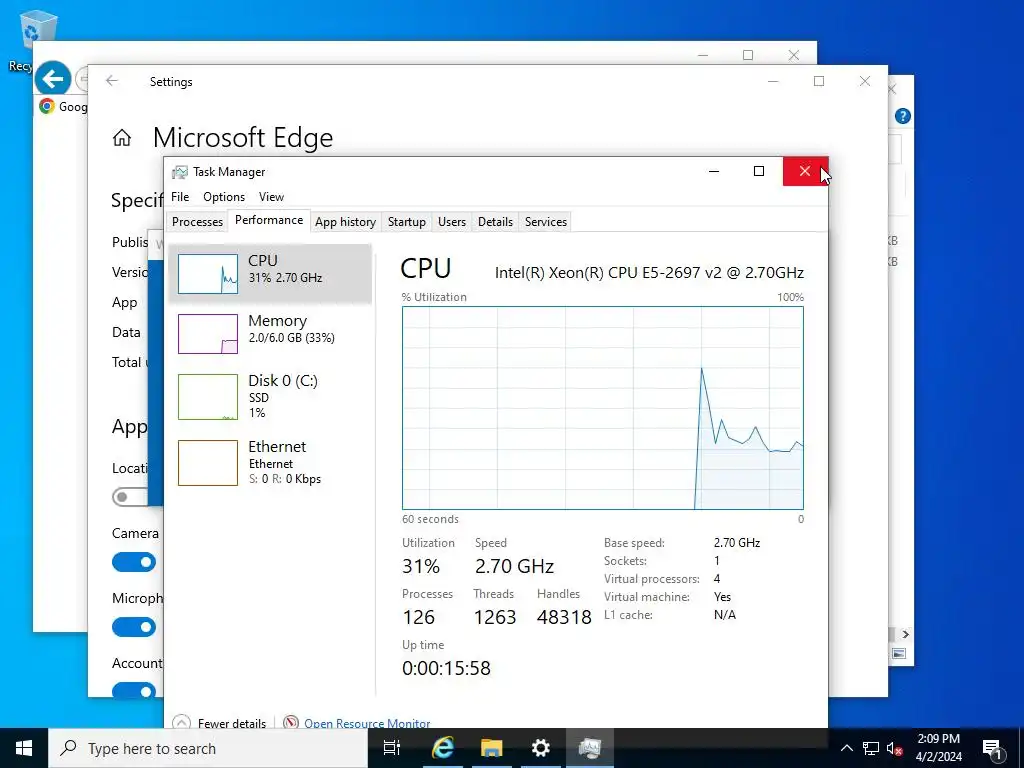Screen dimensions: 1024x768
Task: Select Disk 0 (C:) in sidebar
Action: pos(270,396)
